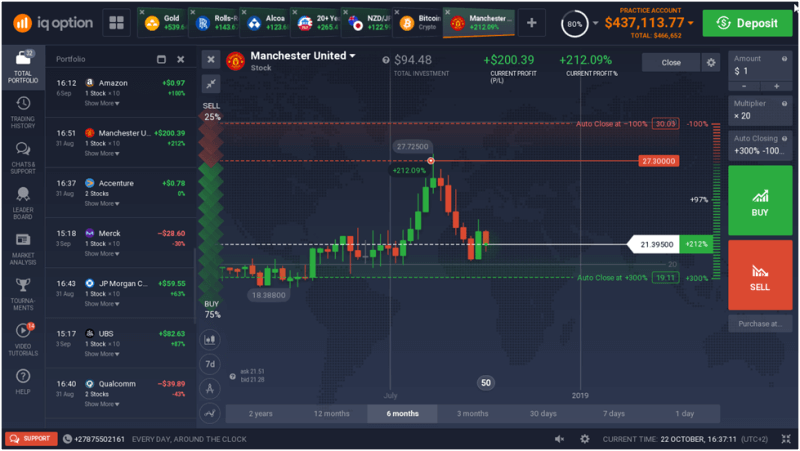800x451 pixels.
Task: Open the Leader Board sidebar icon
Action: pyautogui.click(x=23, y=203)
